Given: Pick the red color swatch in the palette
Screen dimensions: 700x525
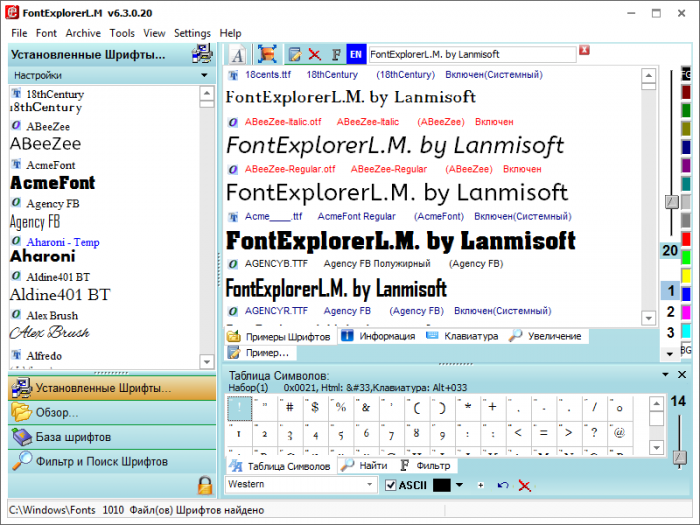Looking at the screenshot, I should [686, 239].
